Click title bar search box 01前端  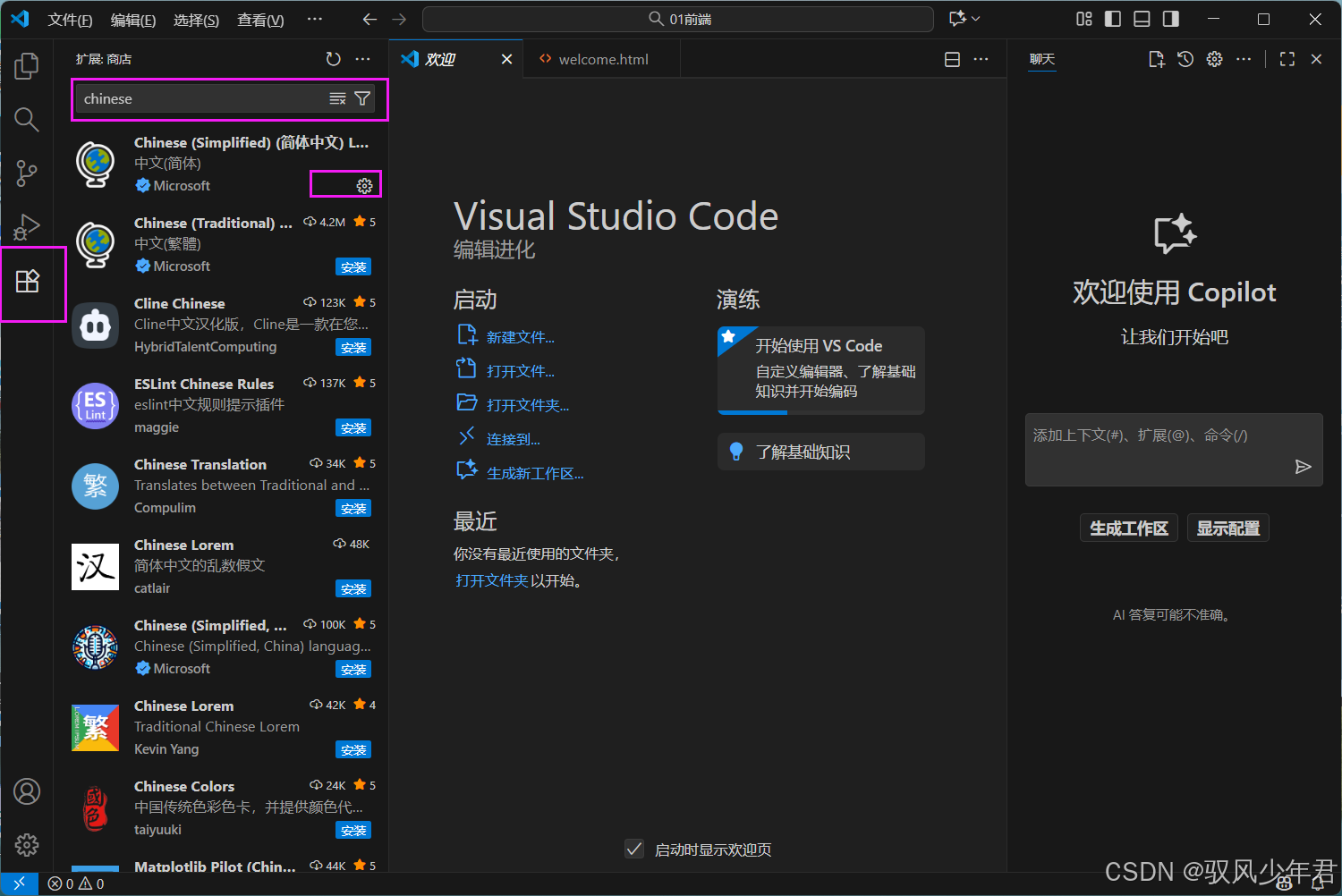678,19
